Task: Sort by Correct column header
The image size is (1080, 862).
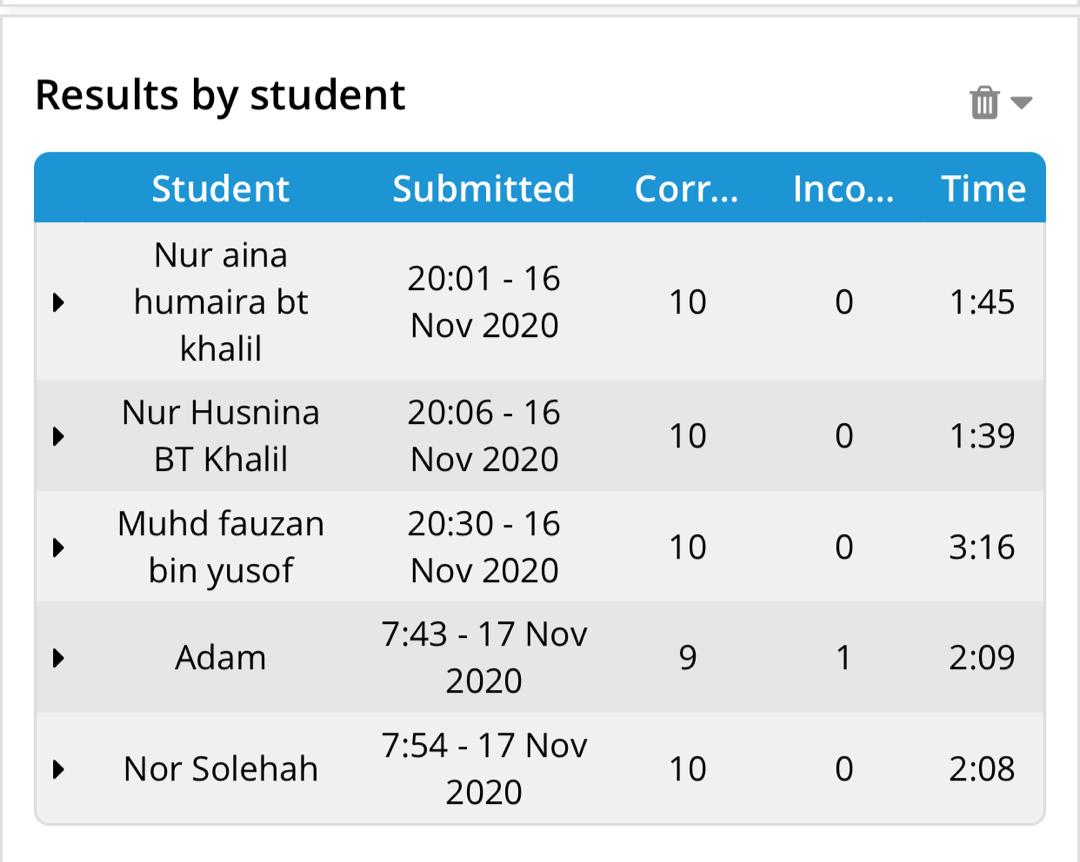Action: point(687,189)
